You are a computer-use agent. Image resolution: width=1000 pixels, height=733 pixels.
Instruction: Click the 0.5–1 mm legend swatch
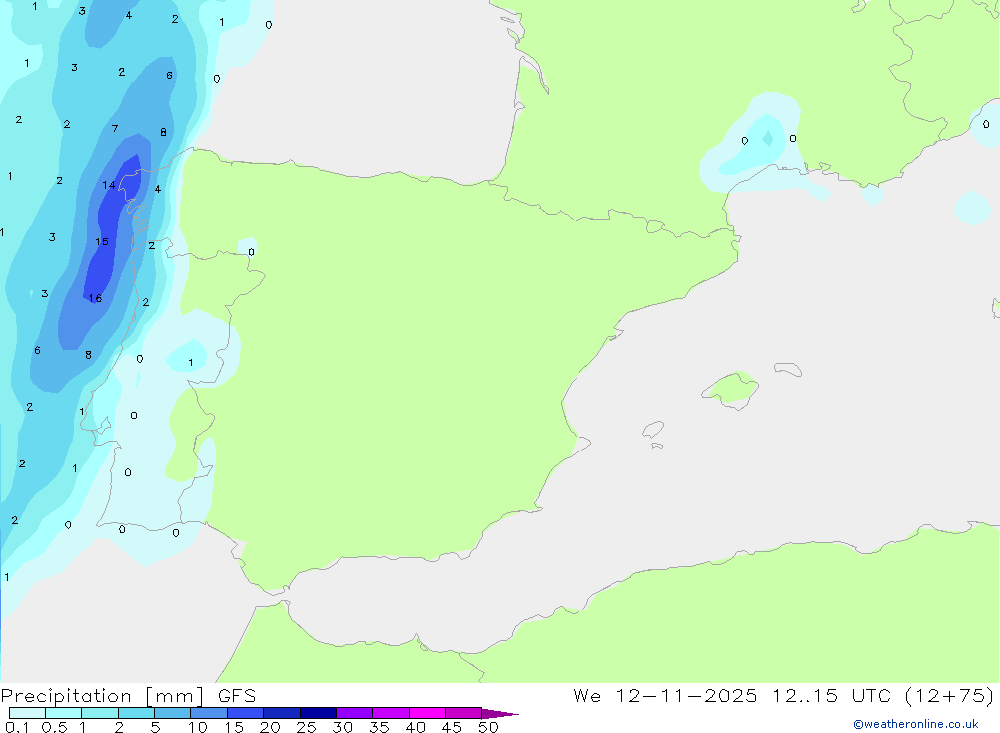pos(64,713)
